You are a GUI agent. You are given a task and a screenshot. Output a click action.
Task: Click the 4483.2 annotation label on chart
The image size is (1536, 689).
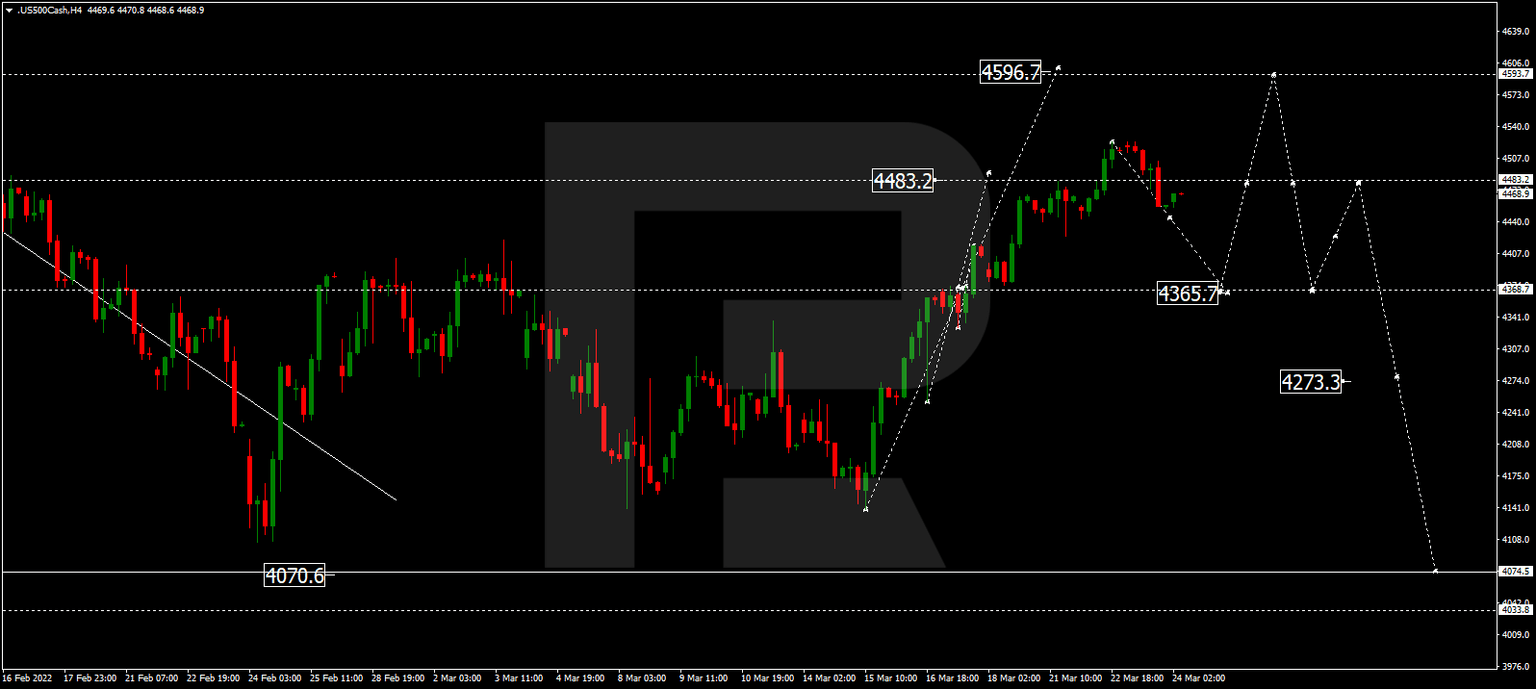(x=902, y=181)
